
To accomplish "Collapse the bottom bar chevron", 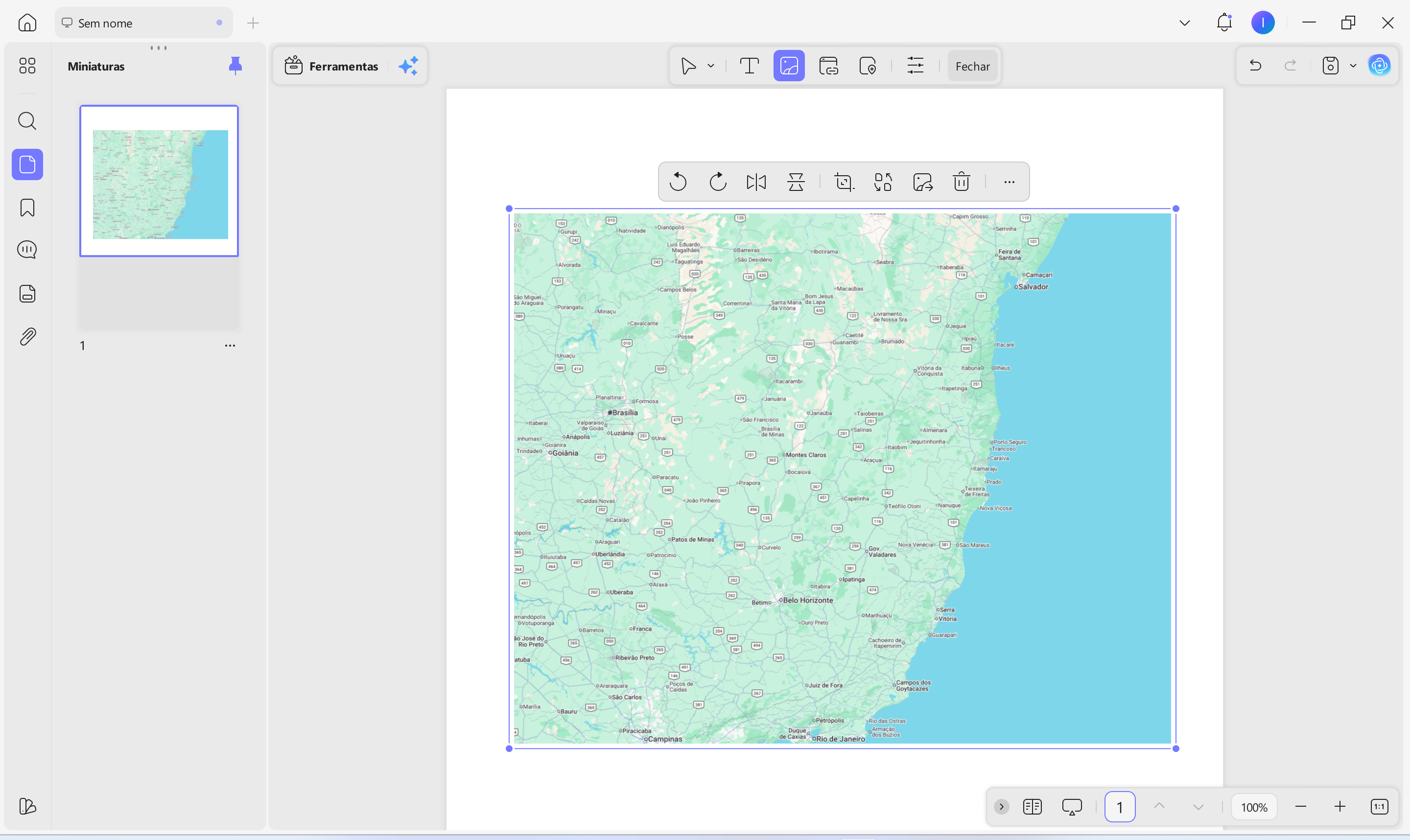I will [x=1001, y=807].
